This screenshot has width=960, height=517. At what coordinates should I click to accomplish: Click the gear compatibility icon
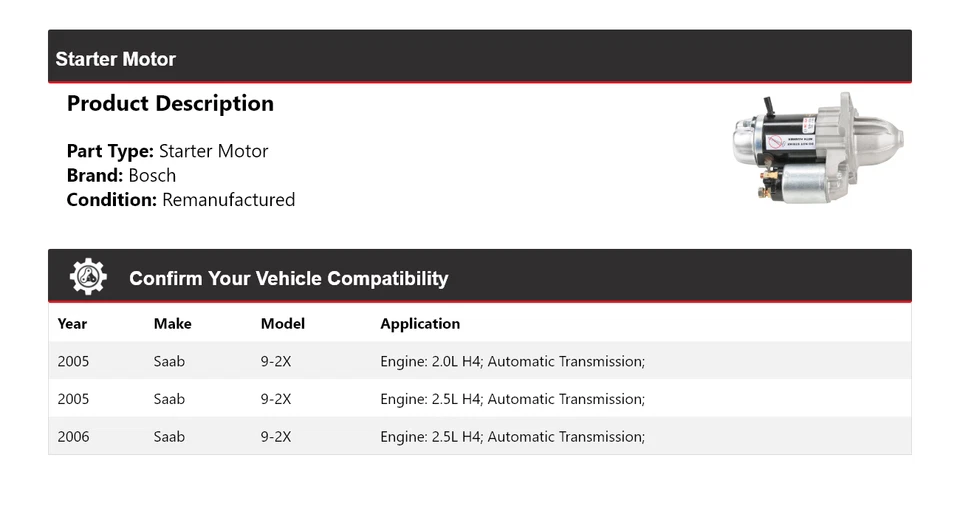click(x=88, y=277)
